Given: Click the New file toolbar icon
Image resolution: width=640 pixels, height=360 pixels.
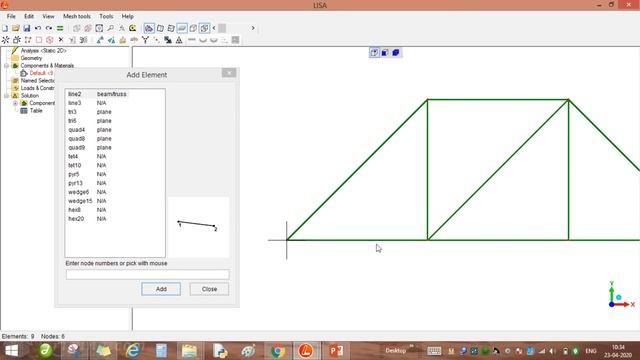Looking at the screenshot, I should click(x=5, y=28).
